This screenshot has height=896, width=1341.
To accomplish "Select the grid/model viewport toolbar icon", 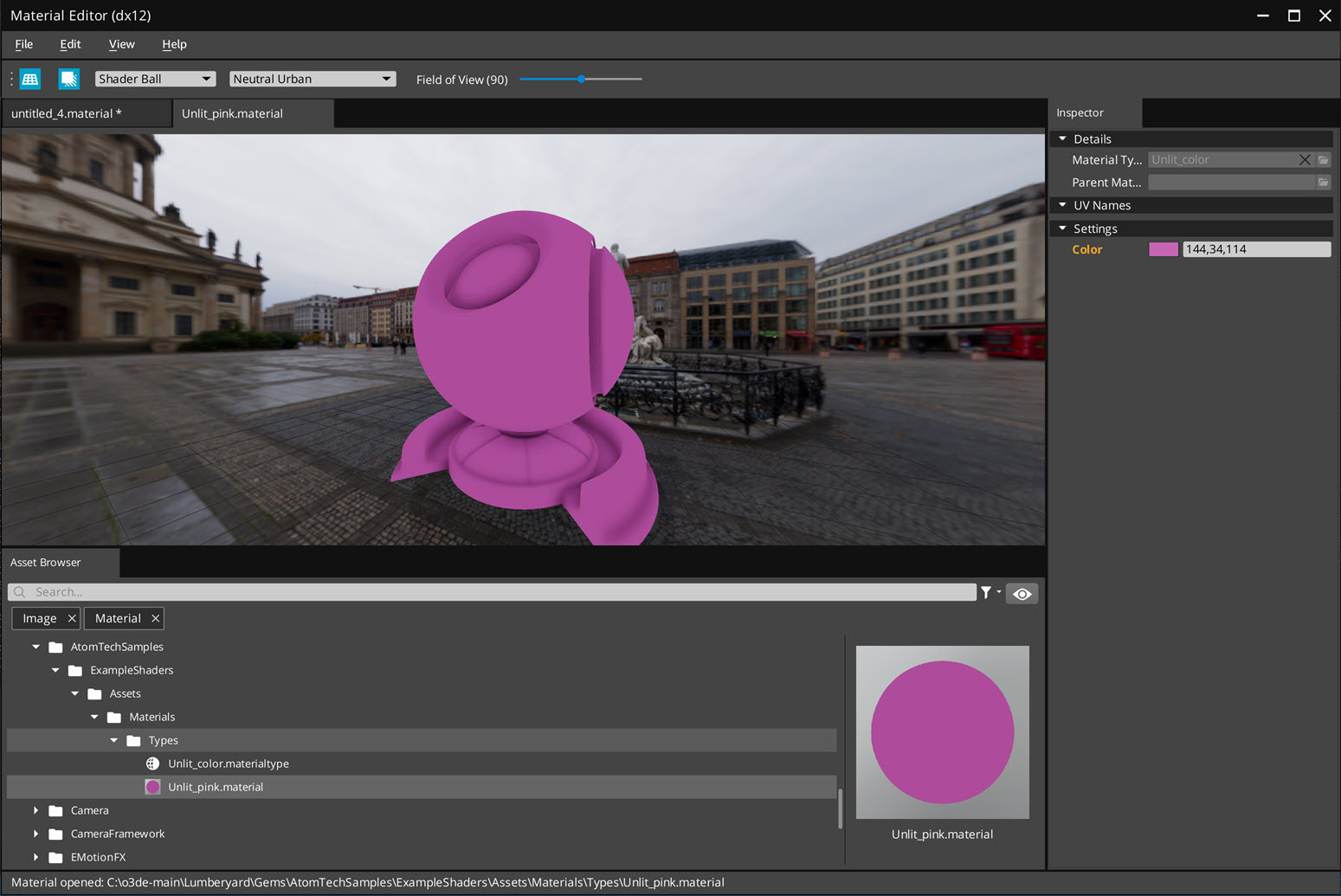I will [29, 79].
